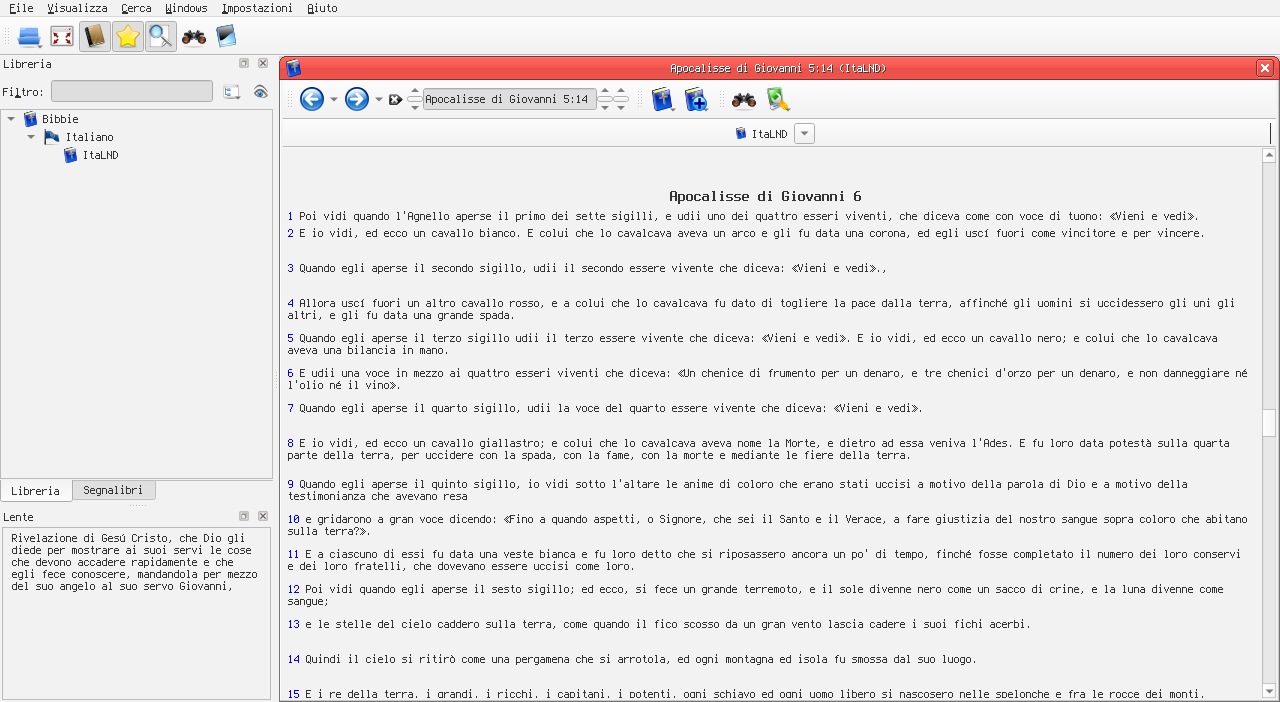This screenshot has width=1280, height=702.
Task: Collapse the Bibbie tree node
Action: 11,119
